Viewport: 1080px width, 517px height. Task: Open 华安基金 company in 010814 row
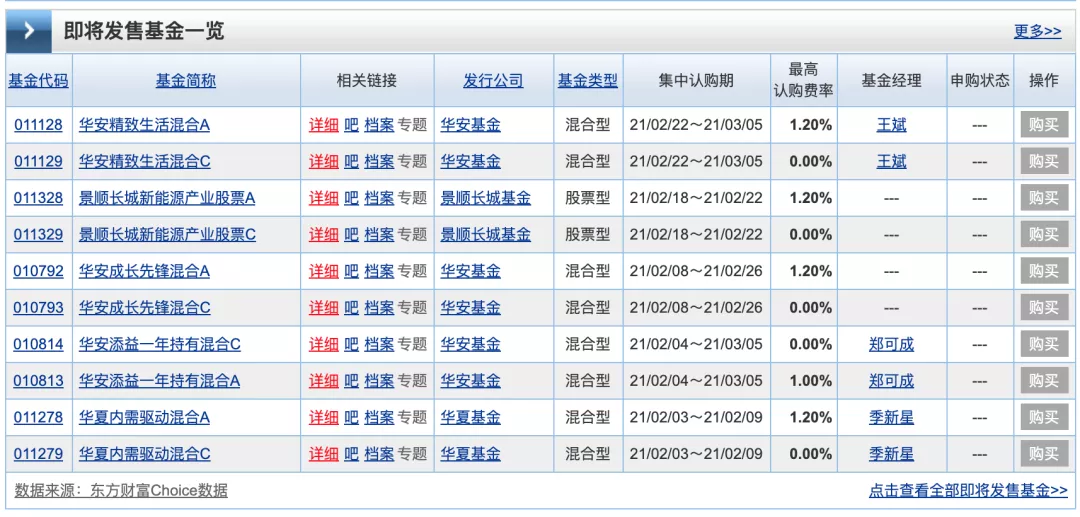click(470, 344)
